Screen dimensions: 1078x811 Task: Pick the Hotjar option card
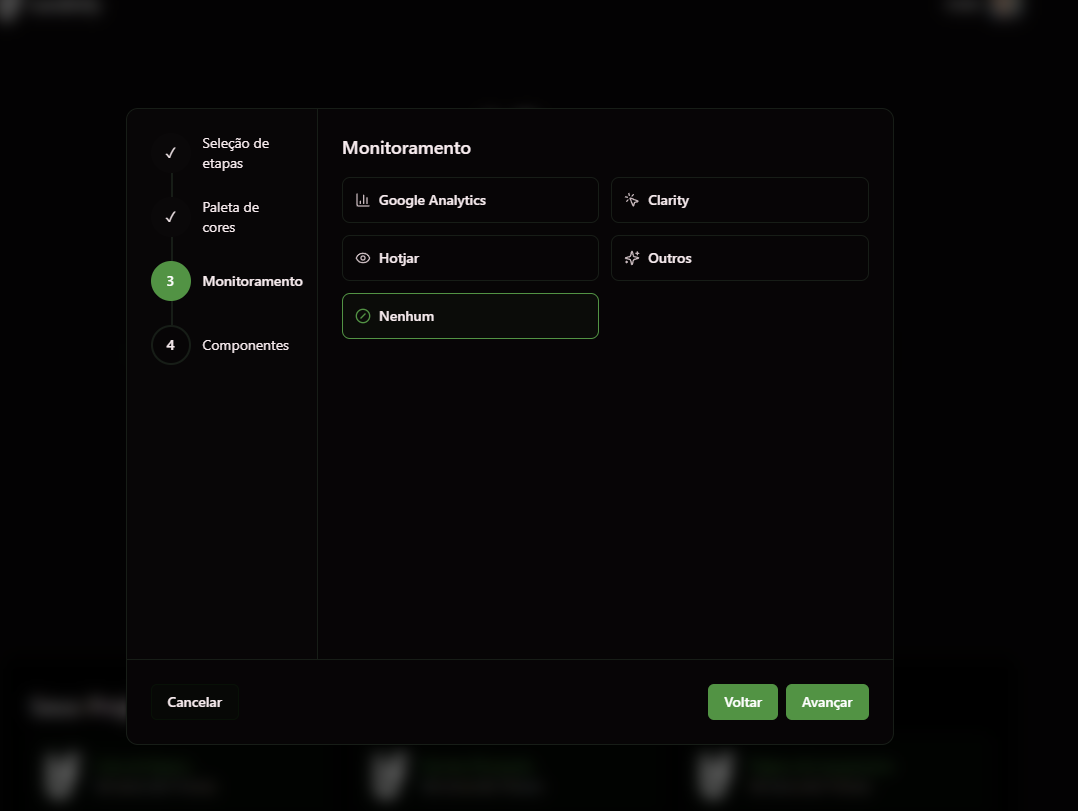(470, 258)
